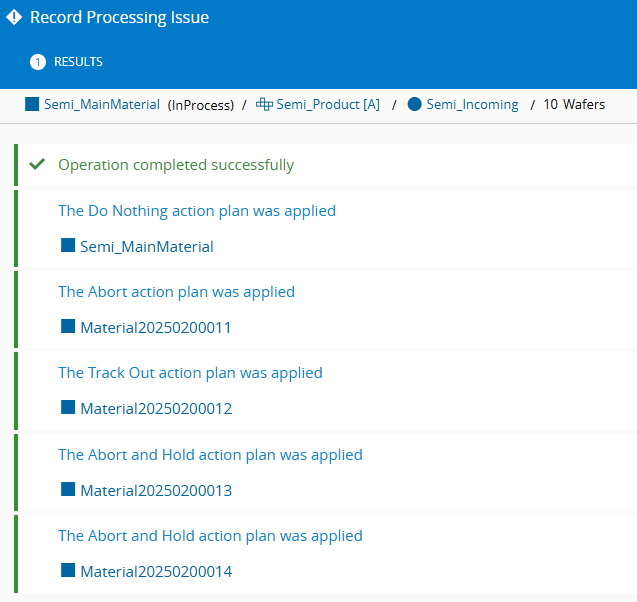Image resolution: width=637 pixels, height=602 pixels.
Task: Click the Semi_Incoming circle icon
Action: (x=415, y=104)
